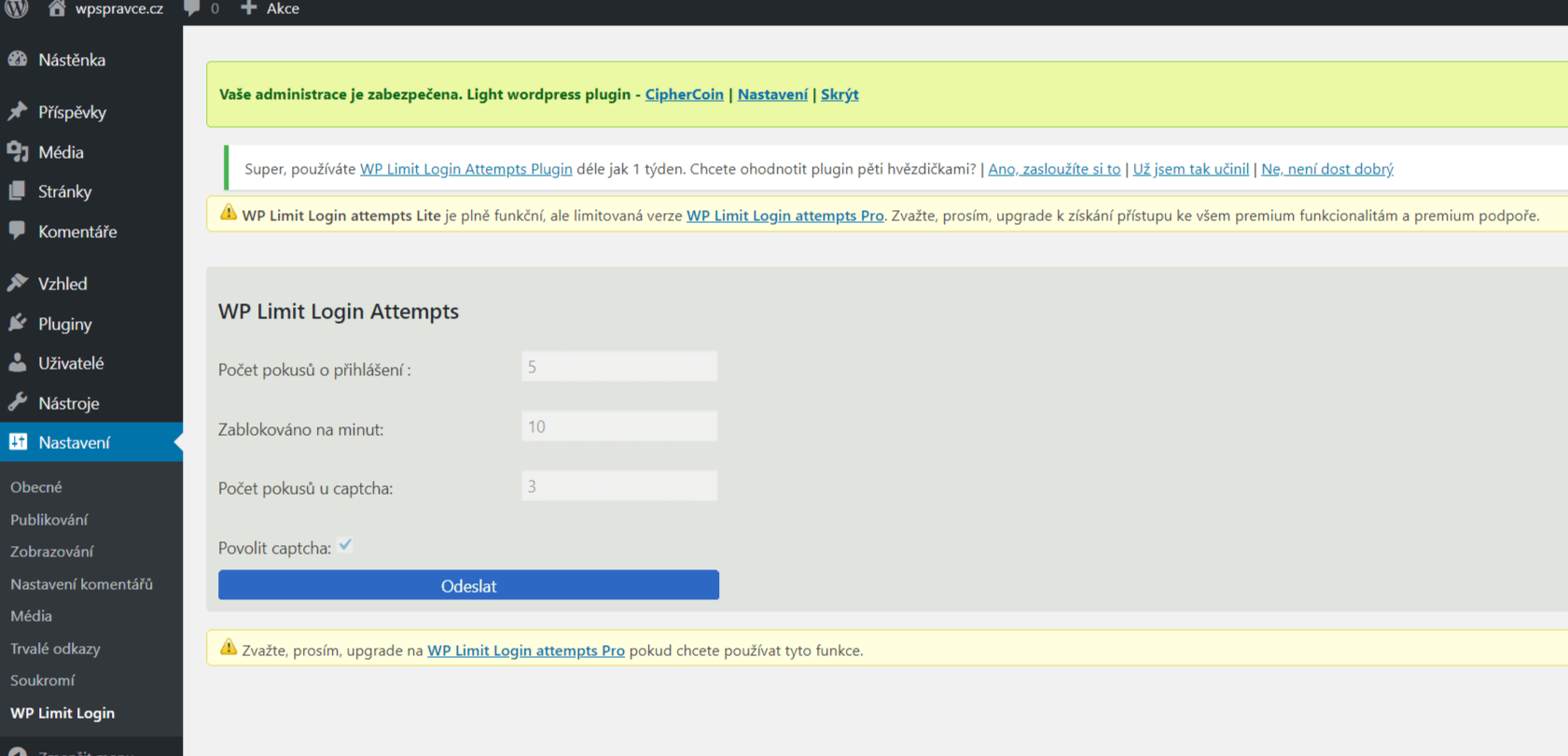Click the Povolit captcha label

pos(274,548)
